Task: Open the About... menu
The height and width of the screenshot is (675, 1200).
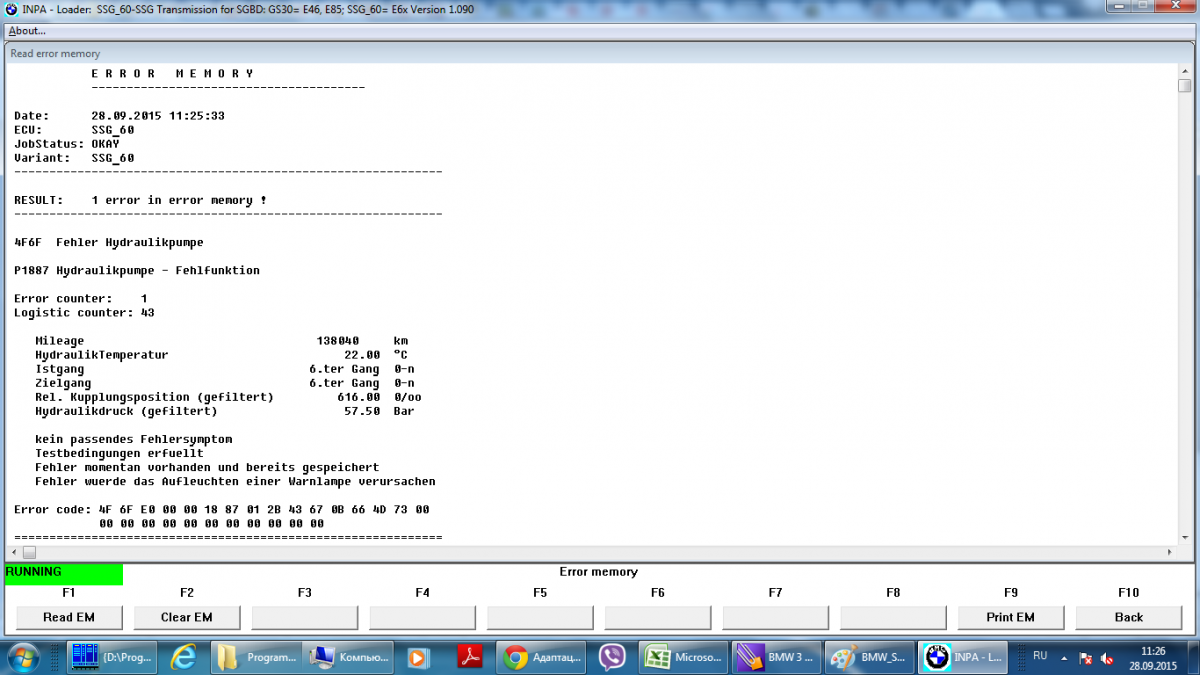Action: [26, 31]
